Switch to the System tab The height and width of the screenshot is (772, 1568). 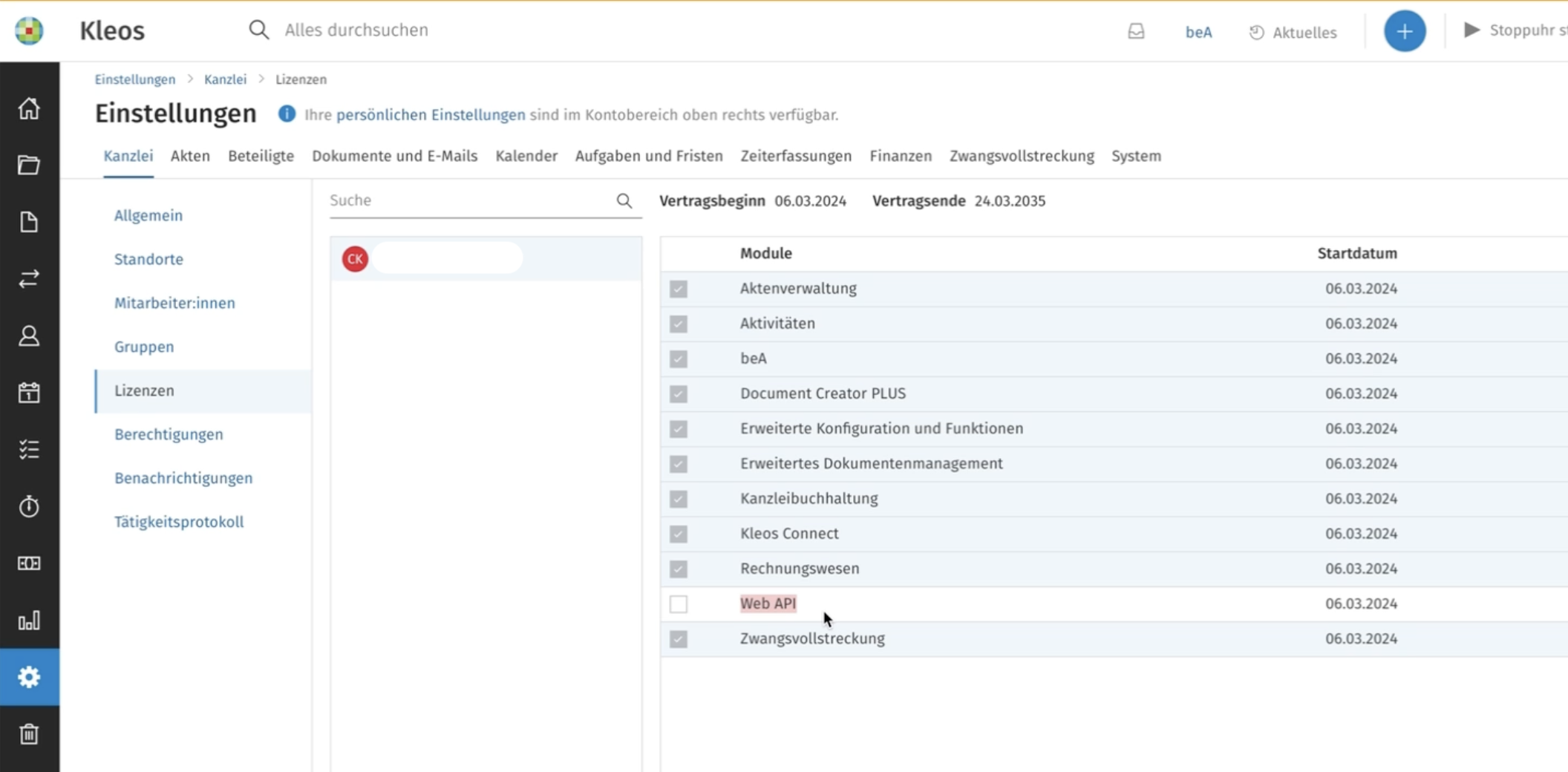(1136, 156)
